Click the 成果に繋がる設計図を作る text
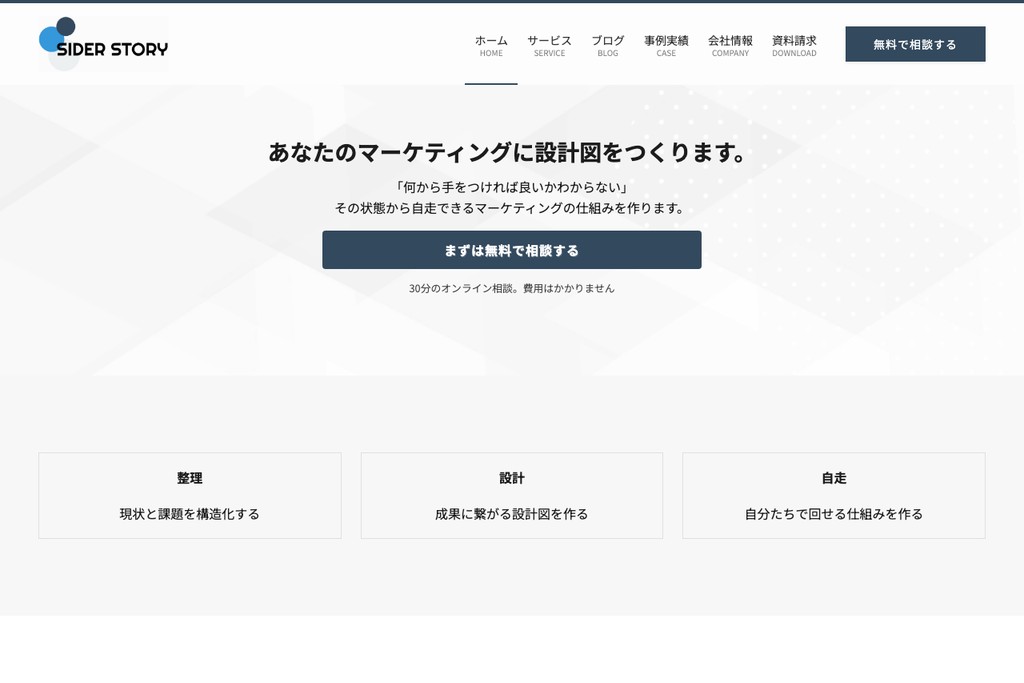 (511, 512)
